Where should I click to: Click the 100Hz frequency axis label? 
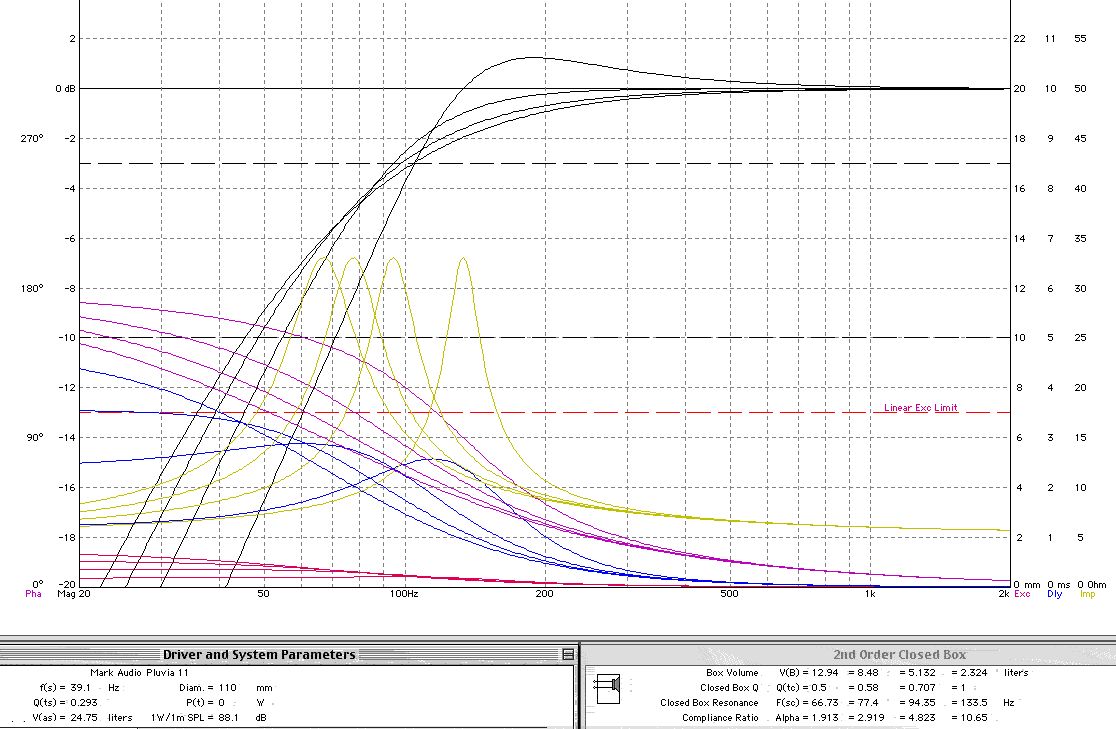(x=404, y=594)
